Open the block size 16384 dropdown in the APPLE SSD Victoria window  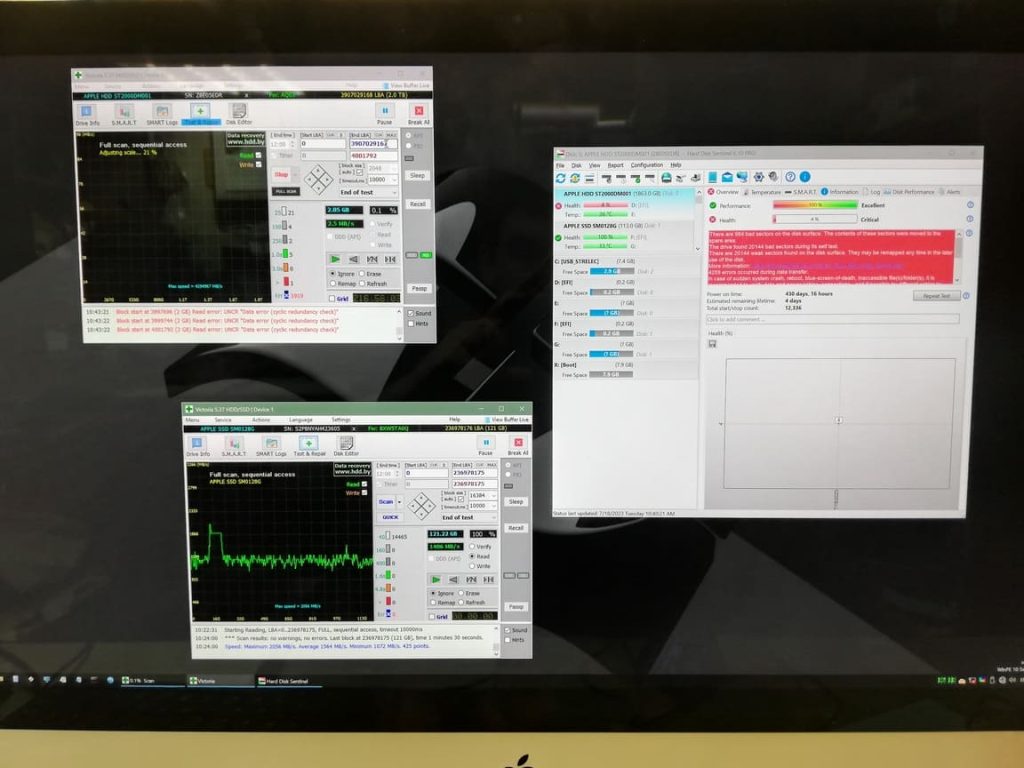click(x=483, y=496)
